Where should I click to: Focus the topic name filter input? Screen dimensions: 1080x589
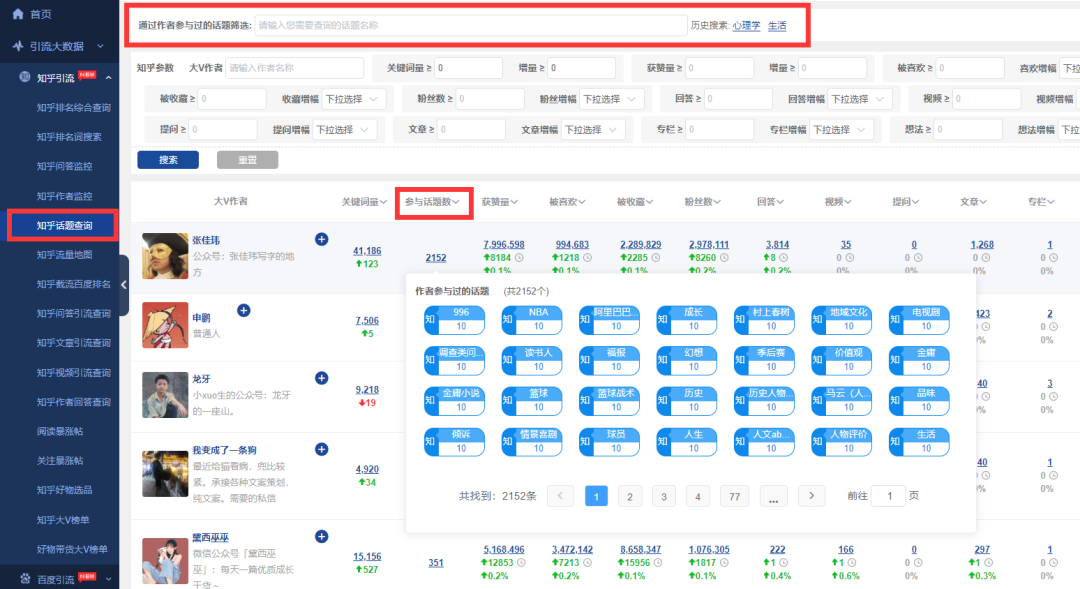point(471,25)
